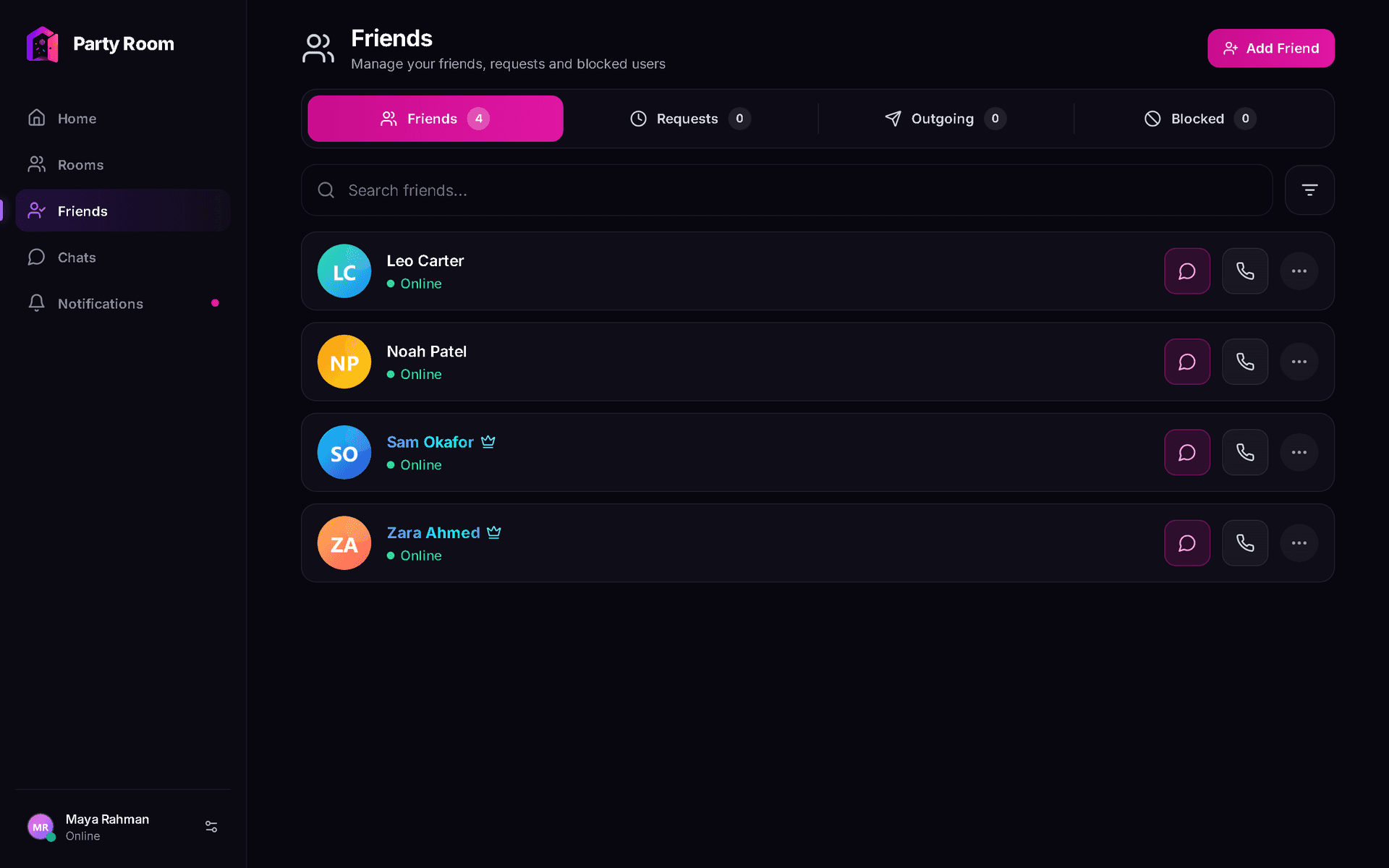Click the ZA avatar of Zara Ahmed
The width and height of the screenshot is (1389, 868).
click(x=344, y=542)
